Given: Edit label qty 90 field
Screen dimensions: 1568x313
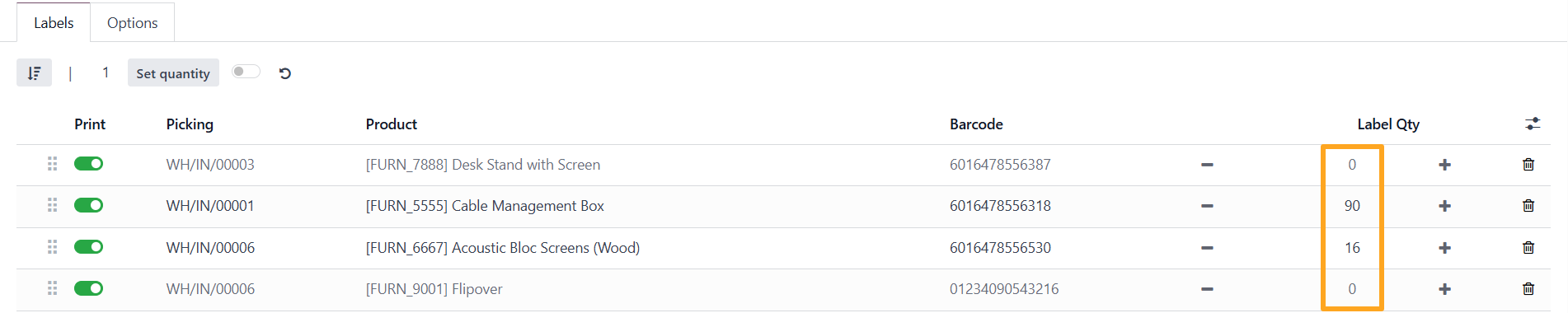Looking at the screenshot, I should point(1352,206).
